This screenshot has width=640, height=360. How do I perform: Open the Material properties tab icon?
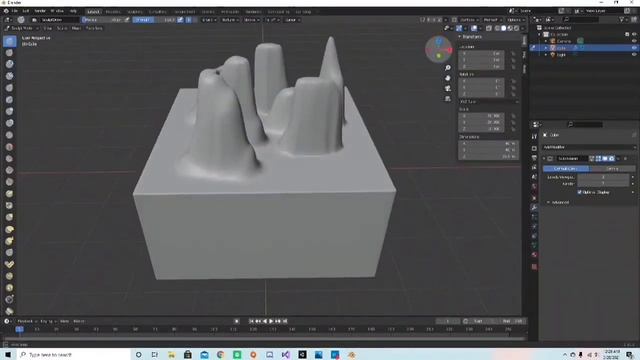(x=534, y=255)
